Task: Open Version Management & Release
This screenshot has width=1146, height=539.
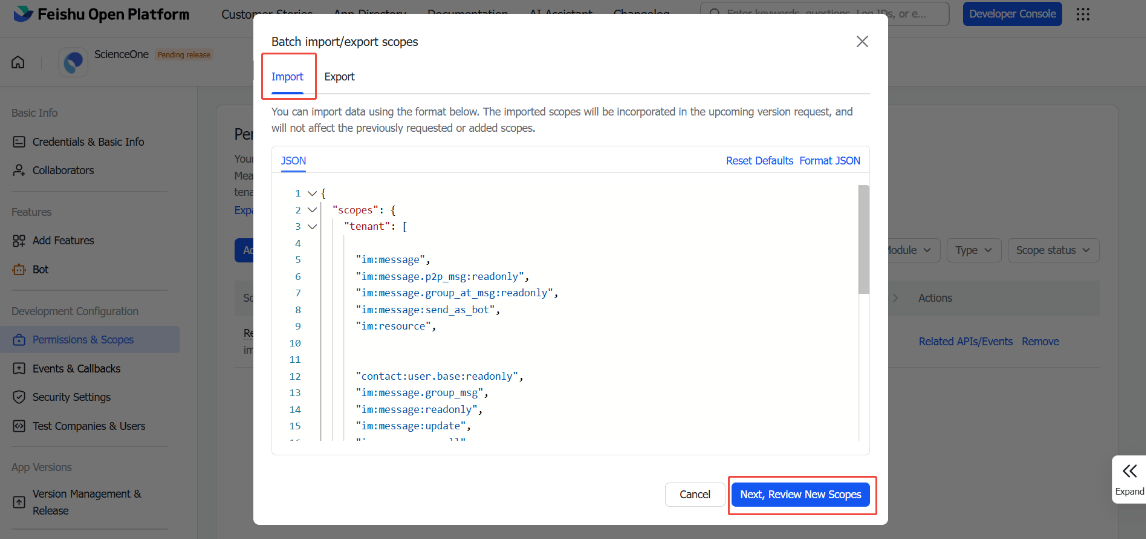Action: pos(88,502)
